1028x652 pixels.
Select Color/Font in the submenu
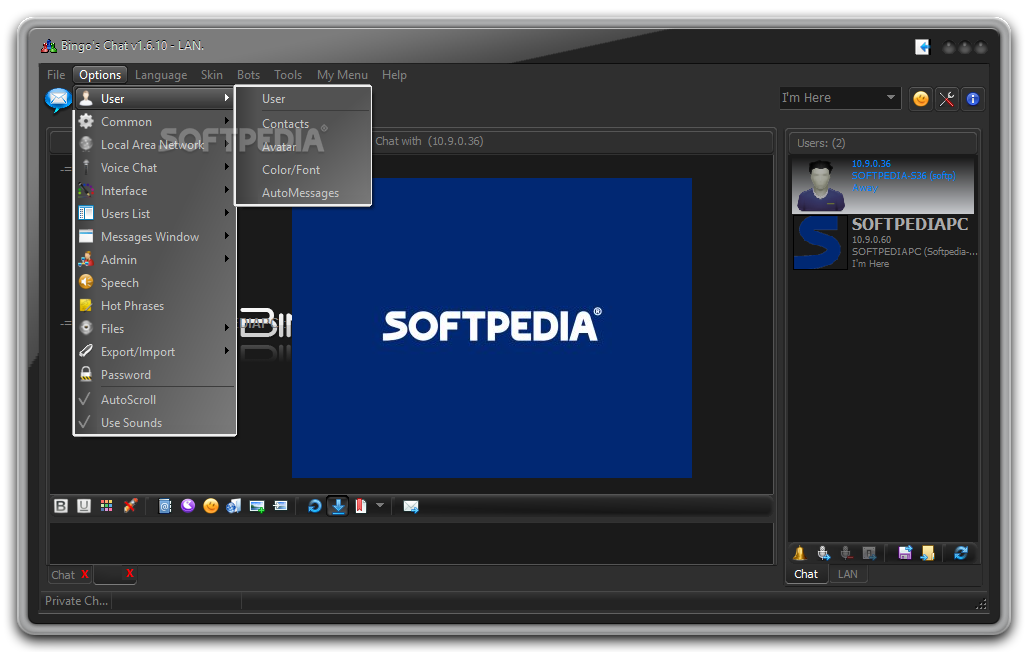pyautogui.click(x=303, y=169)
